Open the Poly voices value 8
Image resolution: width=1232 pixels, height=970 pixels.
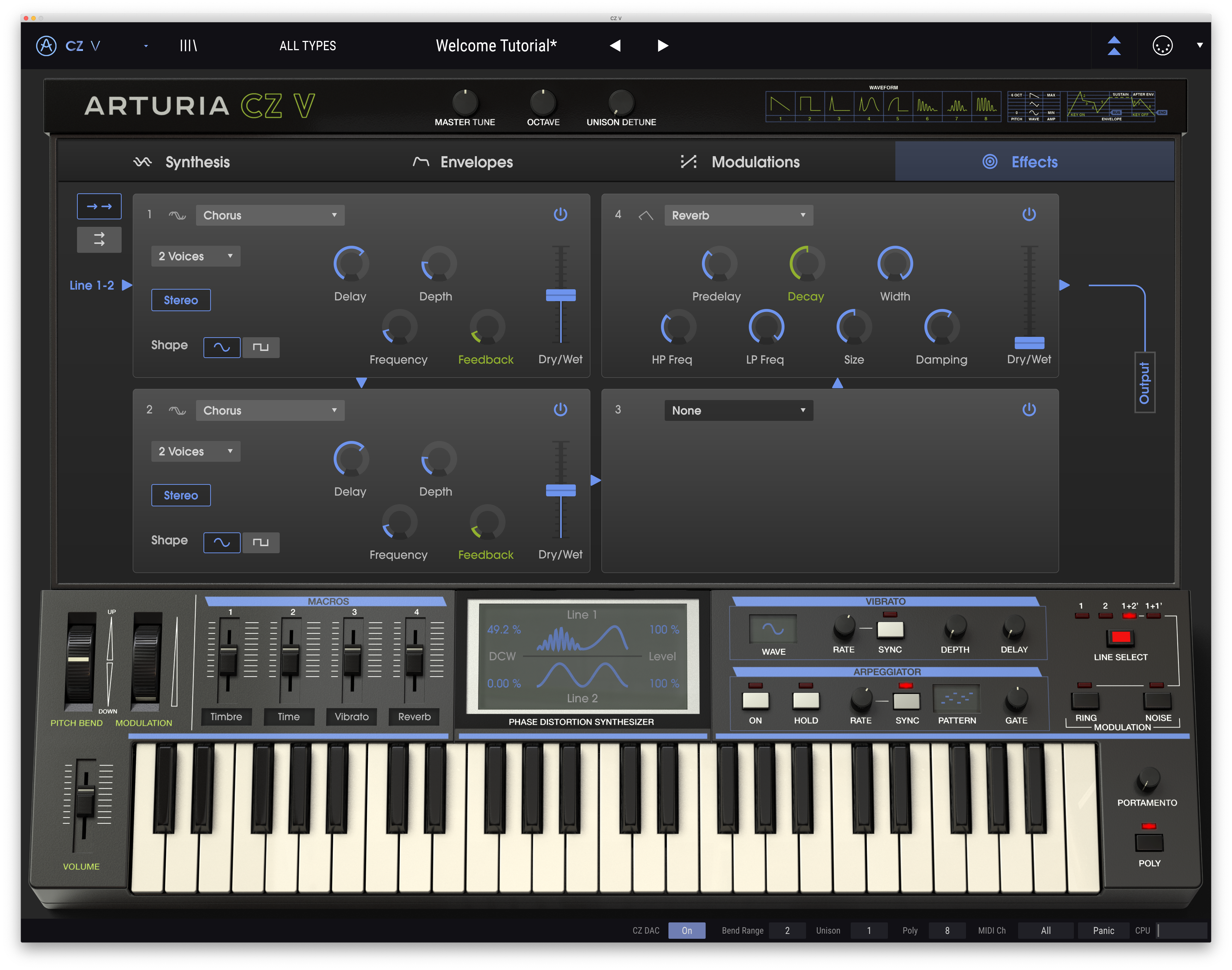(x=947, y=930)
